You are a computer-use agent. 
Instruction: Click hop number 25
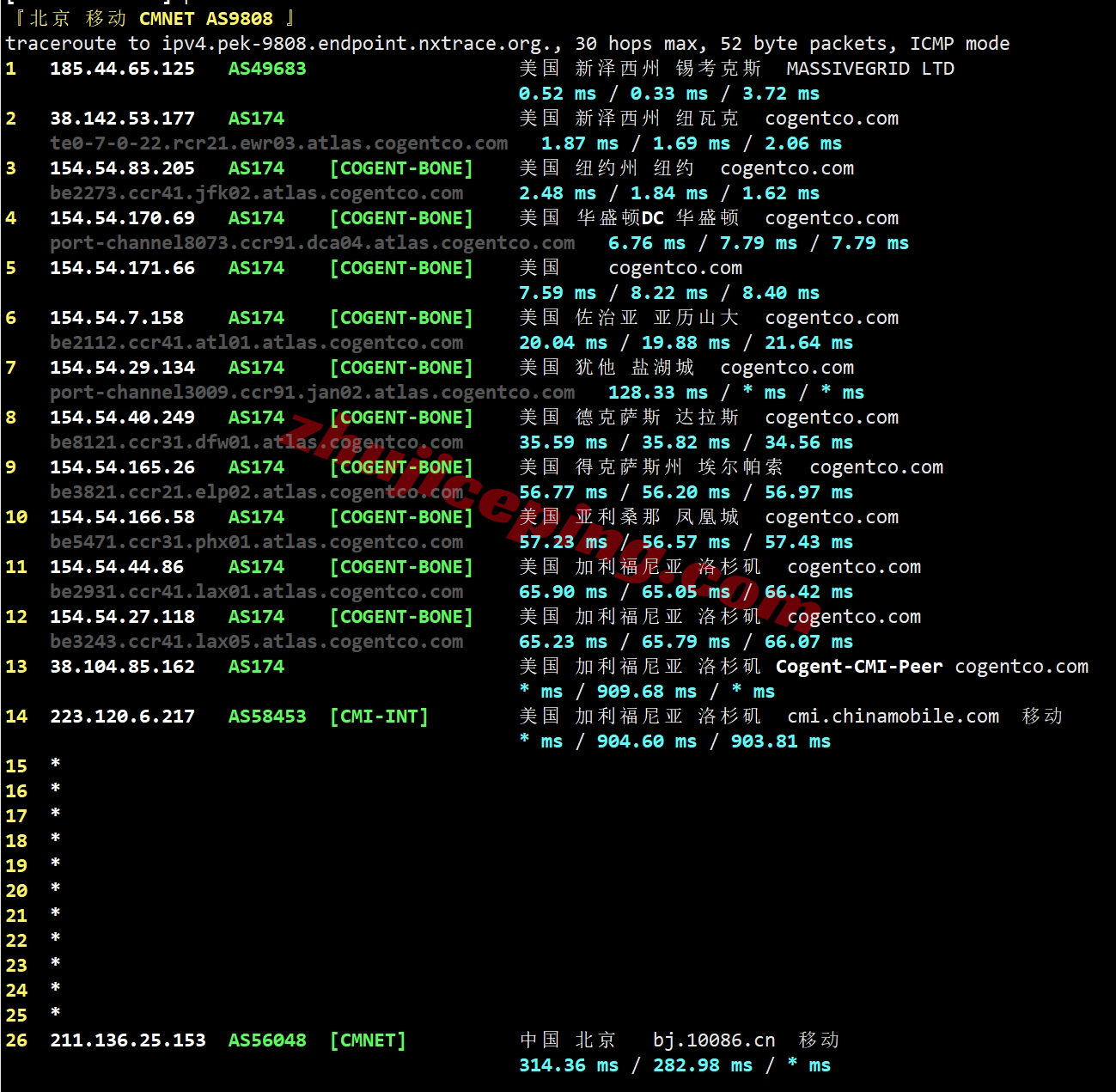[x=16, y=1016]
